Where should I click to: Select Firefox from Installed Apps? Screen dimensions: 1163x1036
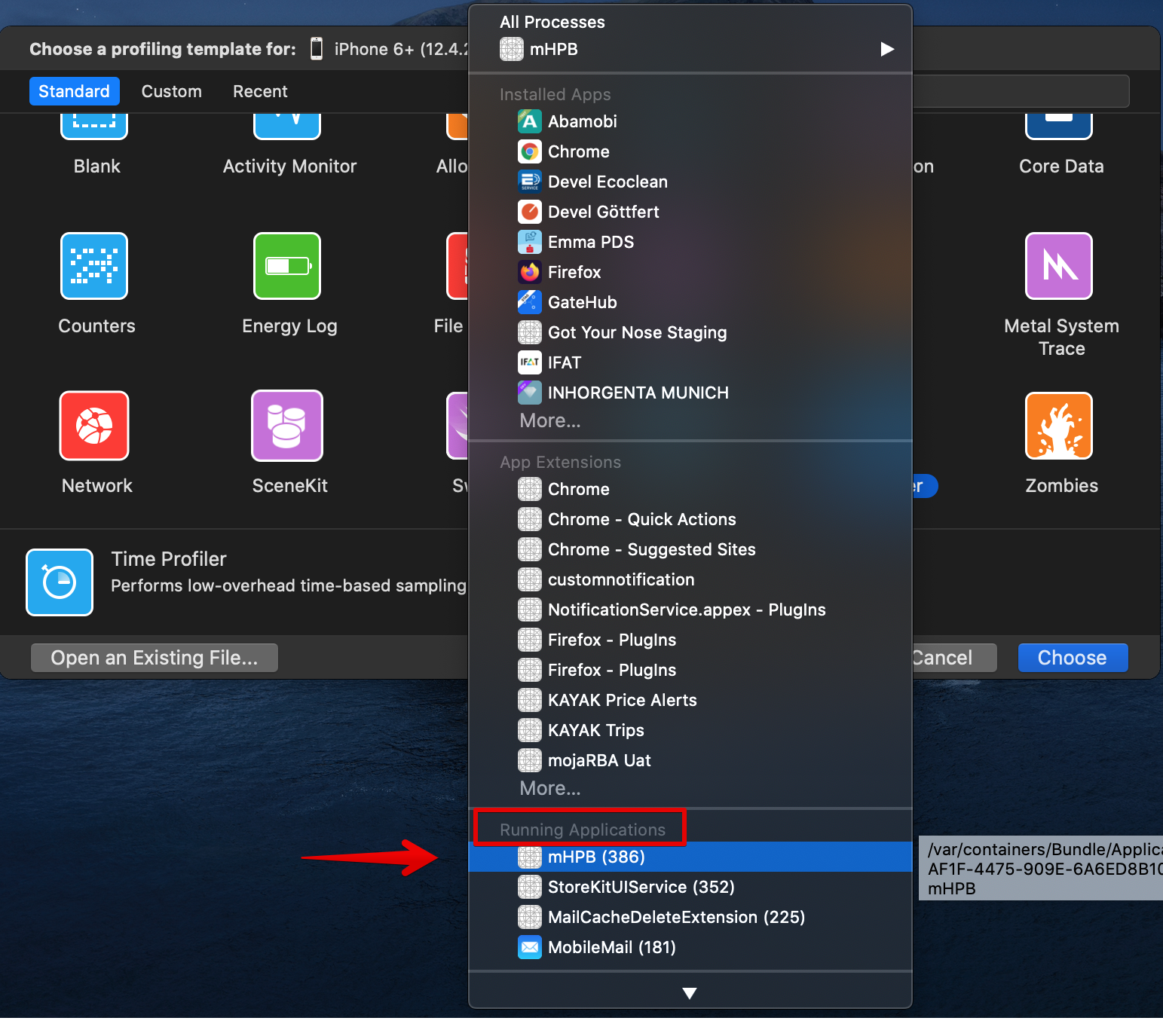coord(574,272)
